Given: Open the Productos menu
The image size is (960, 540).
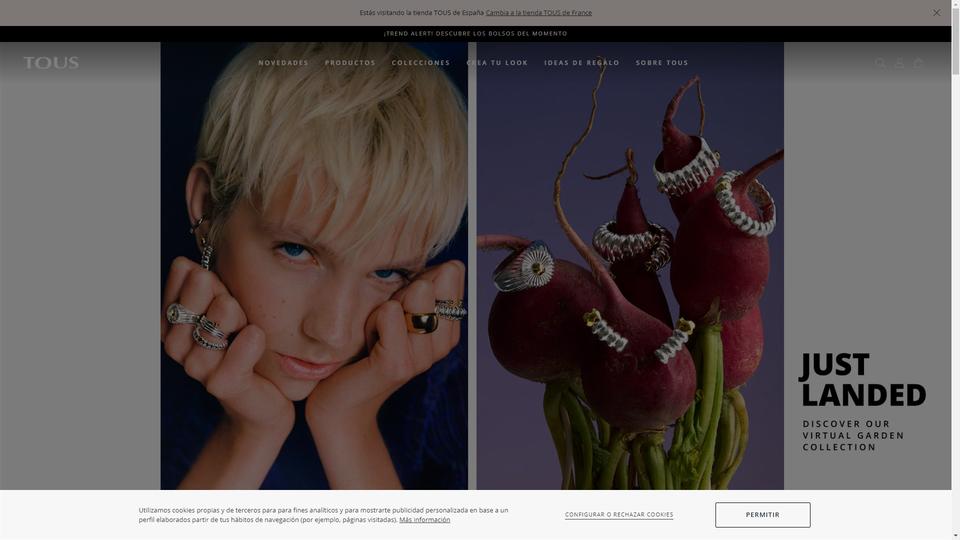Looking at the screenshot, I should (x=350, y=62).
